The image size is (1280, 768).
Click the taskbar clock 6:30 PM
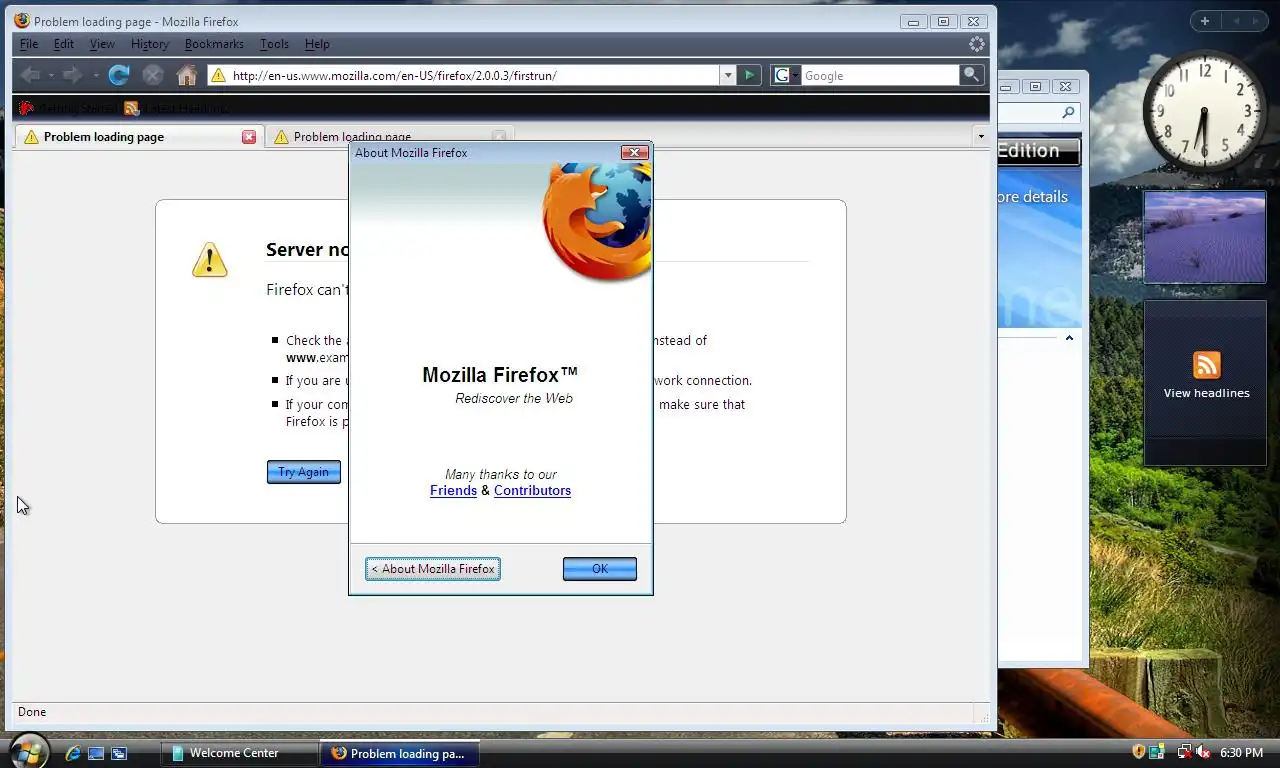1241,752
